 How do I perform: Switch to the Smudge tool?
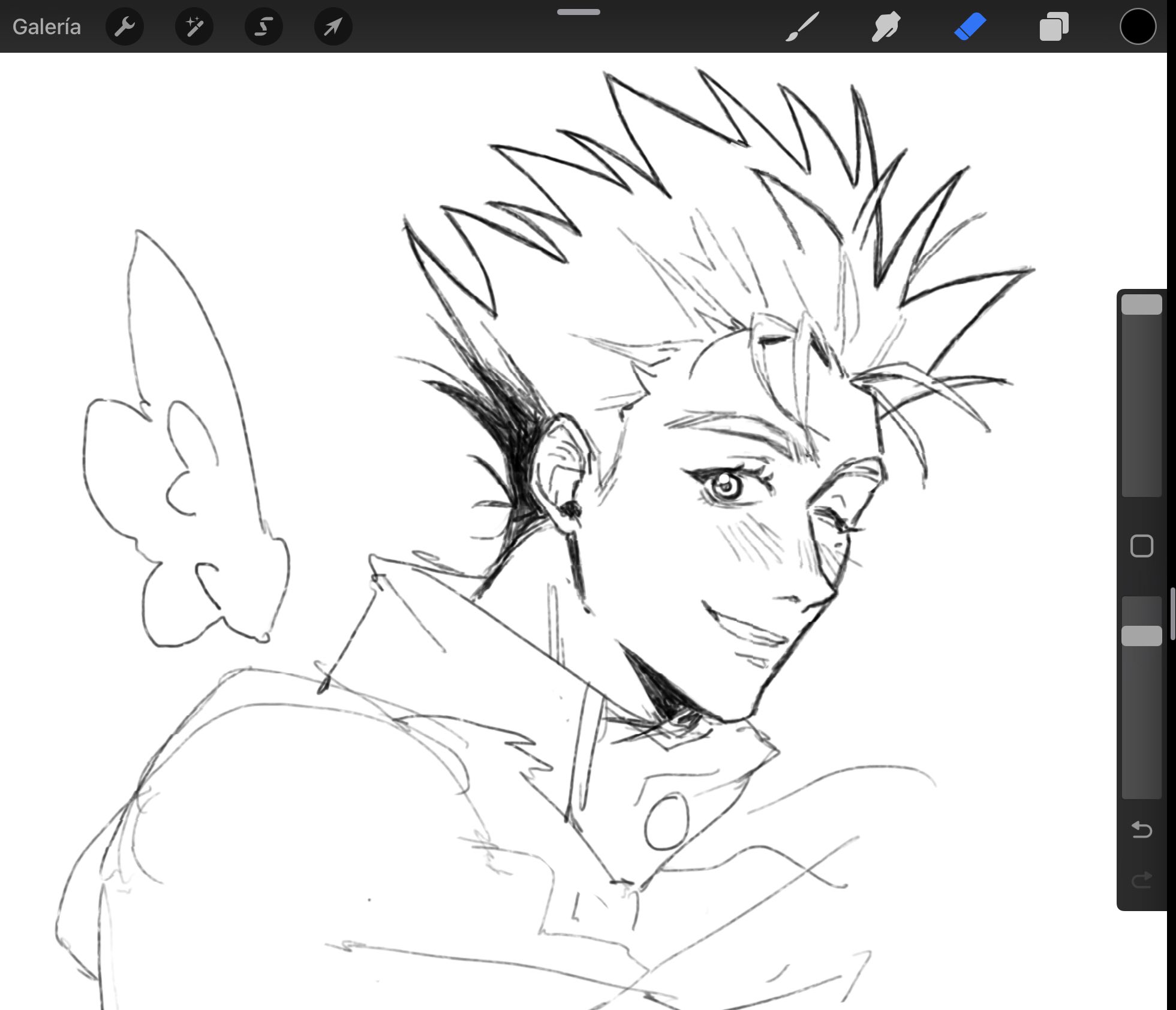click(x=886, y=26)
